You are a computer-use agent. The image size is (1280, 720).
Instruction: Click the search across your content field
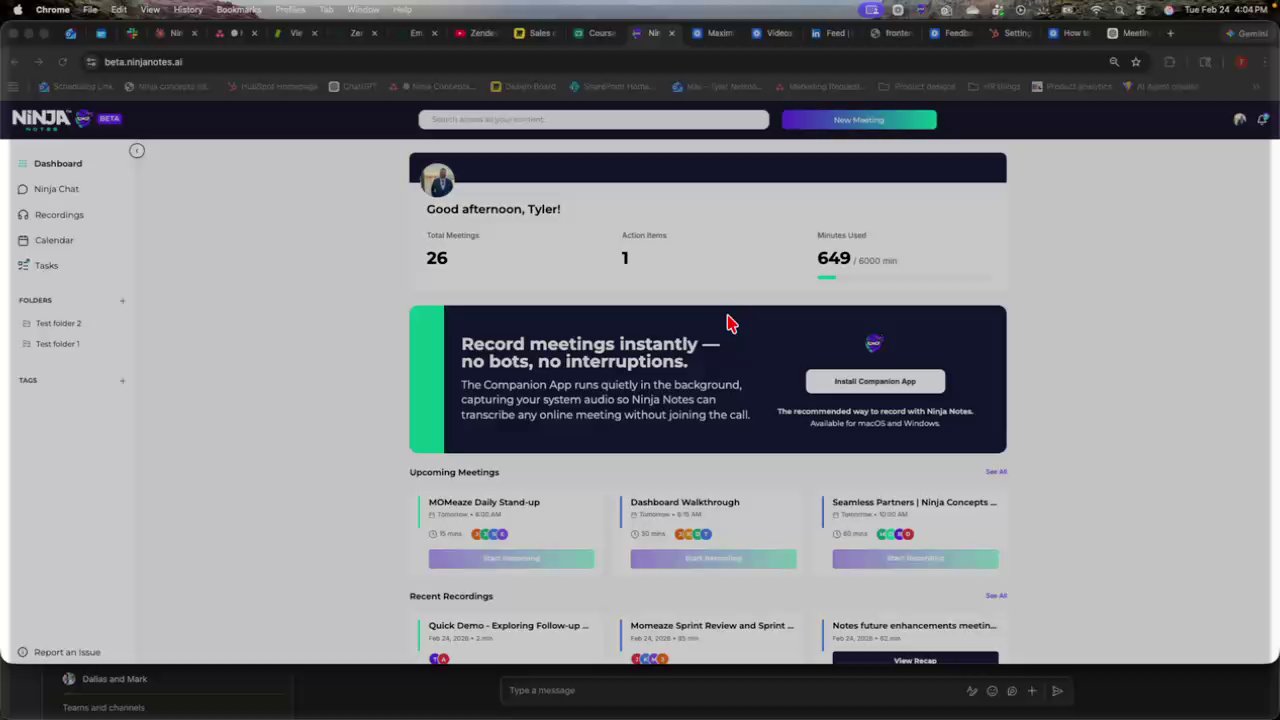pos(593,119)
